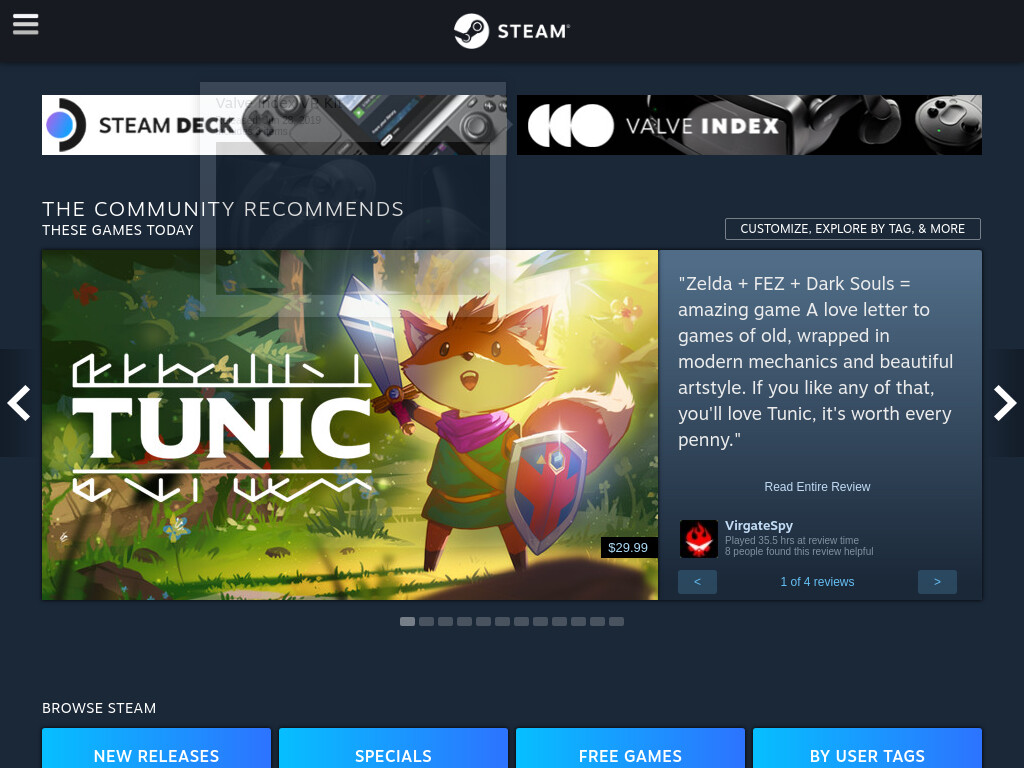Click the Browse Steam heading
The width and height of the screenshot is (1024, 768).
tap(99, 708)
